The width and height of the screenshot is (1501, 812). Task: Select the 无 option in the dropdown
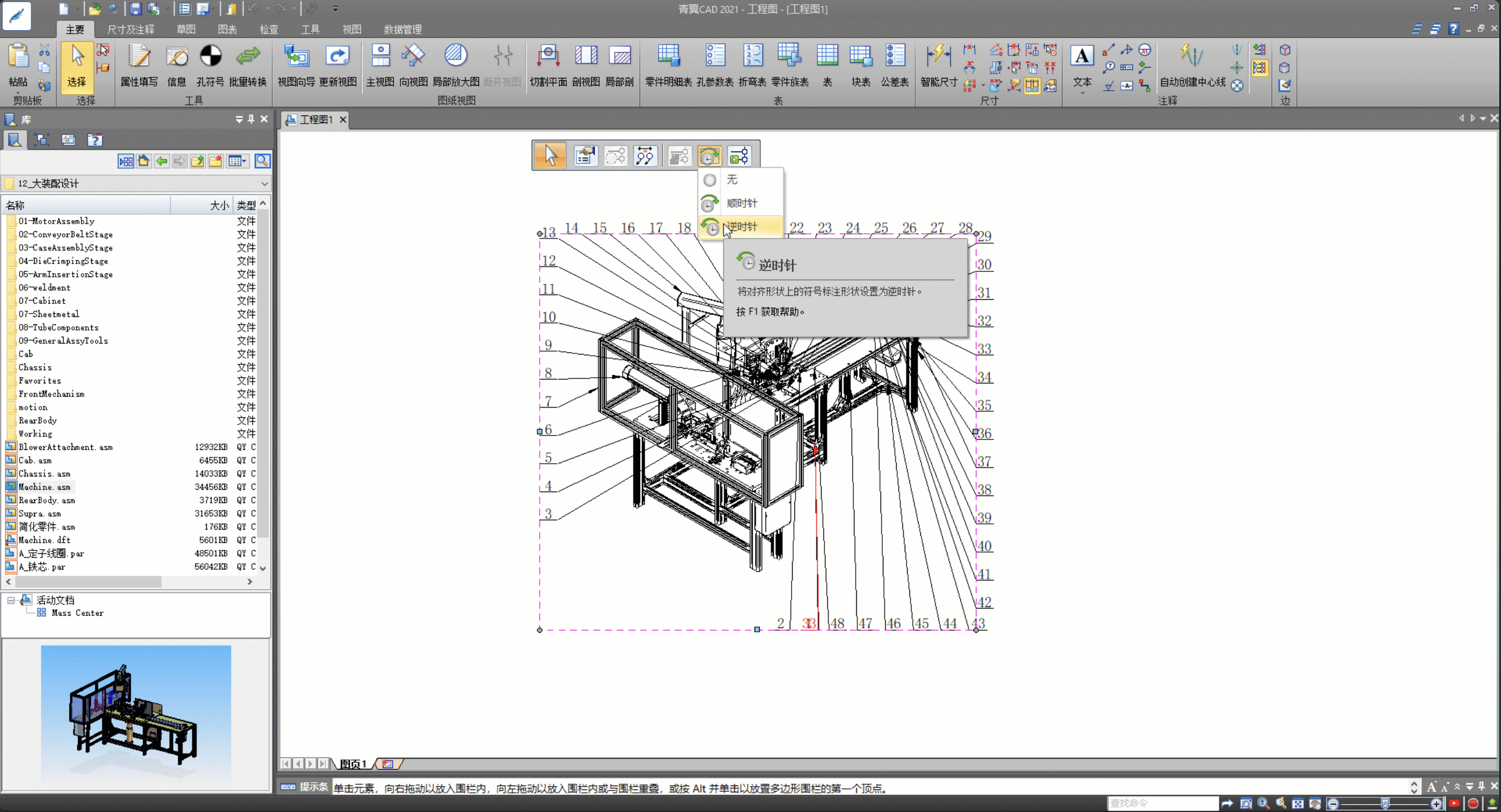(741, 180)
